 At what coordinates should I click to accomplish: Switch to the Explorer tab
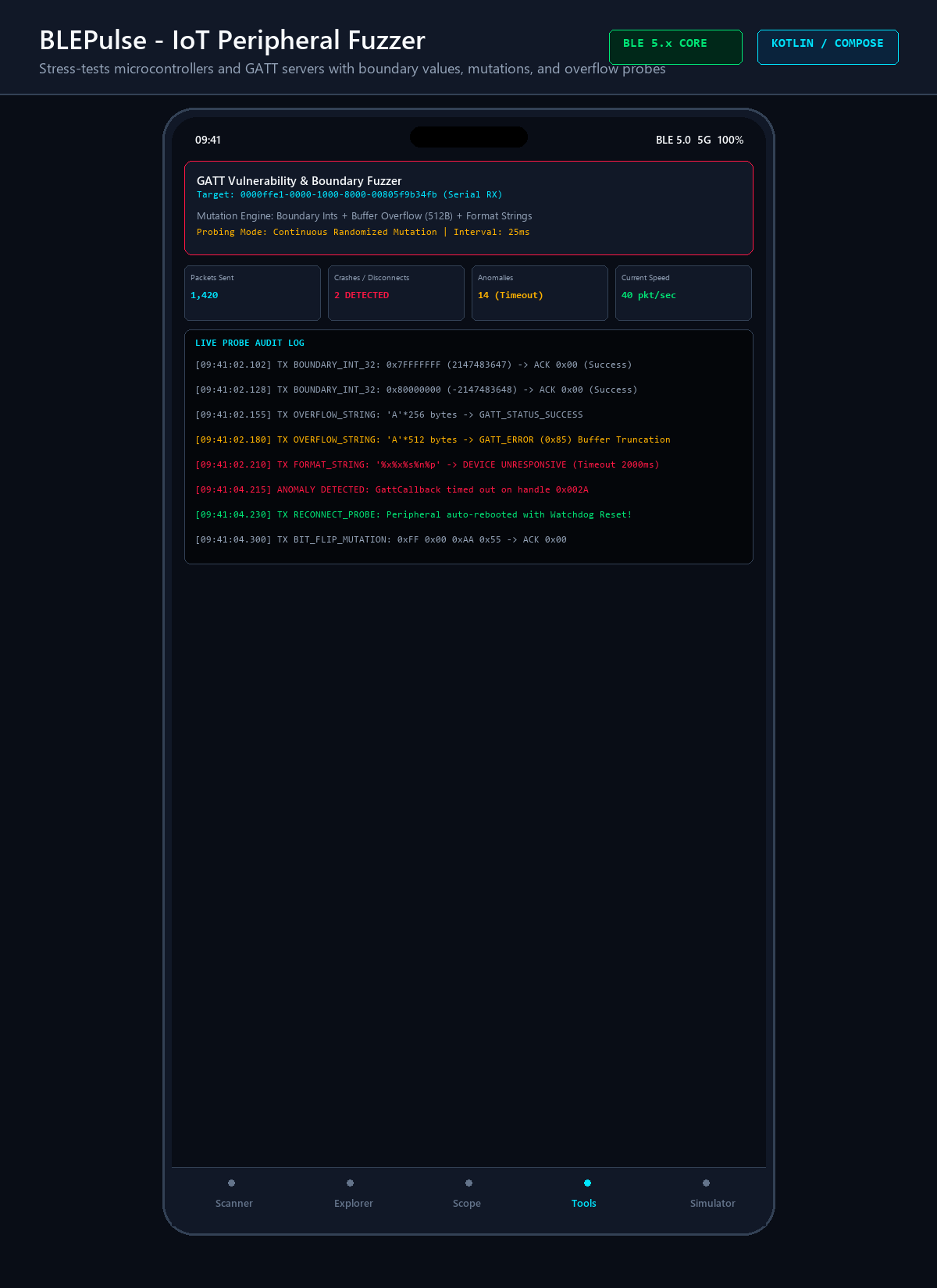353,1194
